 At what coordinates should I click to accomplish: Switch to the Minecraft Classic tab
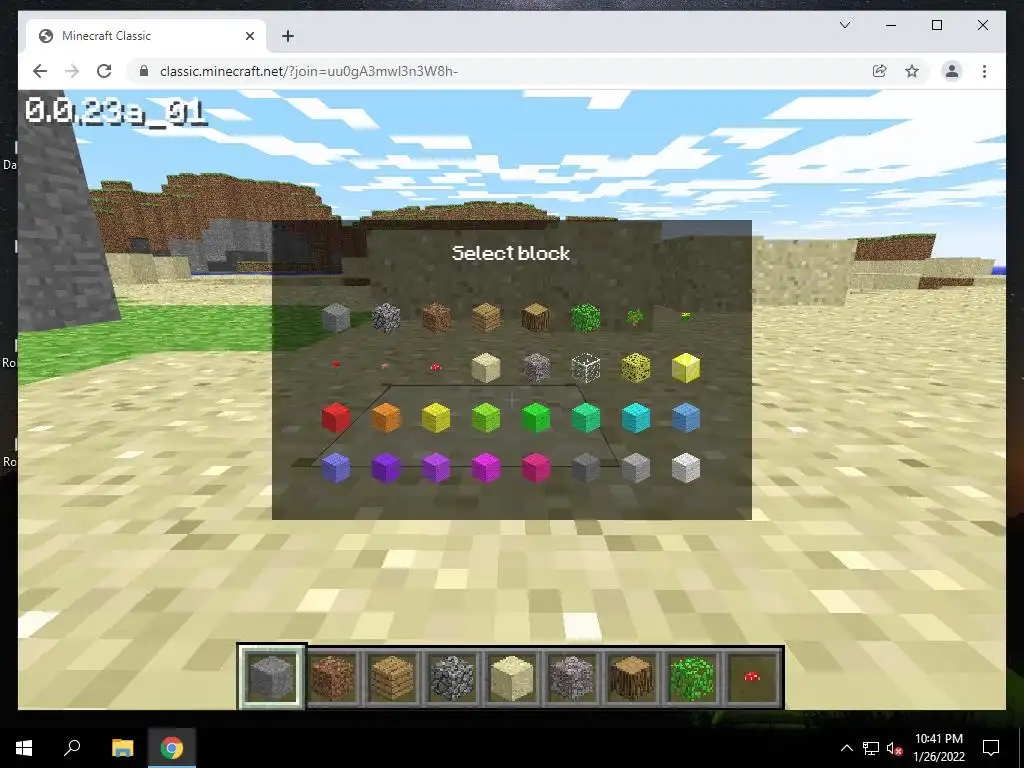tap(146, 36)
